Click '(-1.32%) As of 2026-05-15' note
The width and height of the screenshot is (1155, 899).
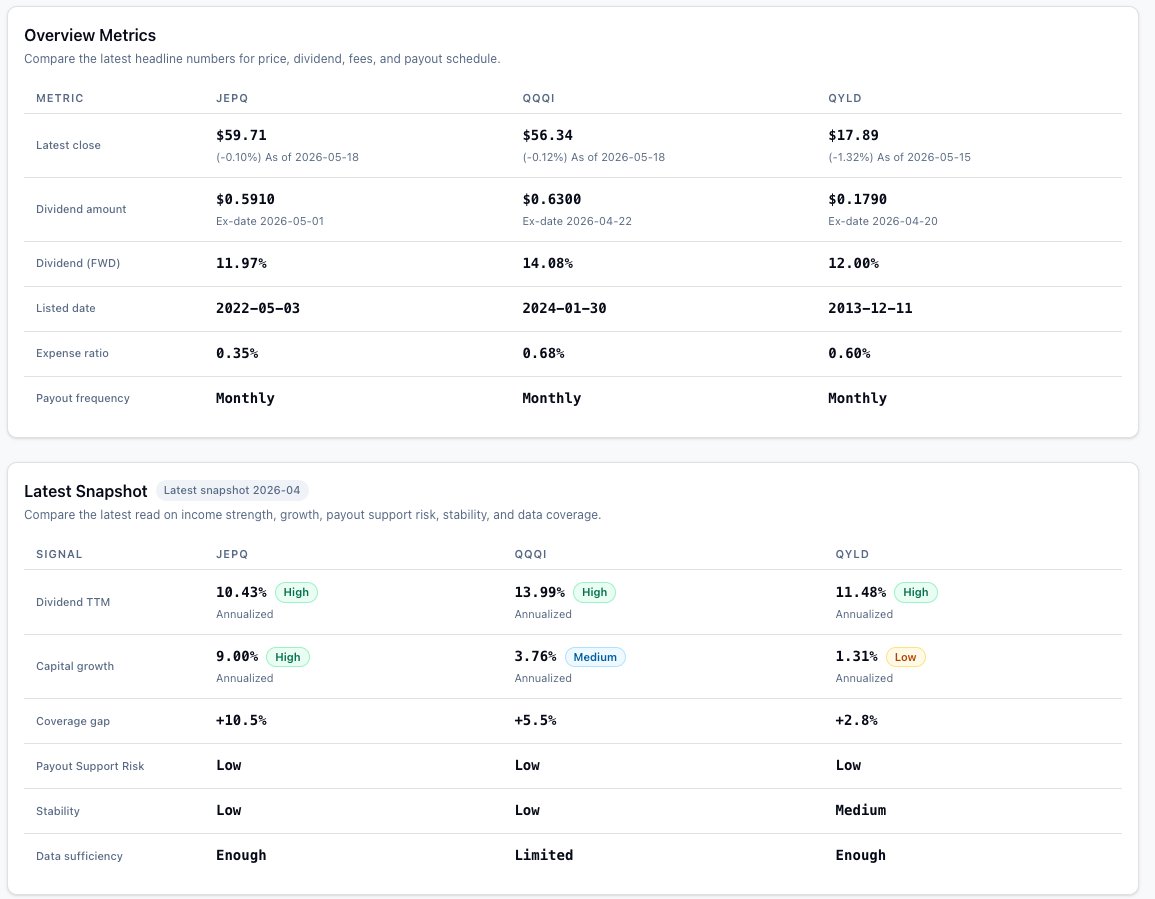899,157
